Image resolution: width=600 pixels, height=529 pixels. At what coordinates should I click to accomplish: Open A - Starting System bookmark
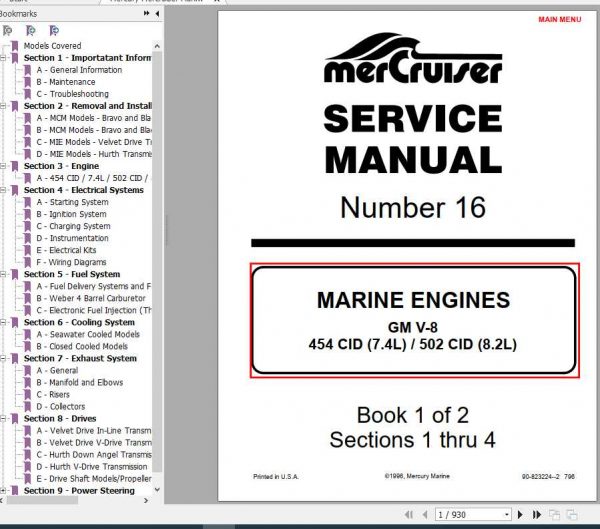[x=73, y=202]
